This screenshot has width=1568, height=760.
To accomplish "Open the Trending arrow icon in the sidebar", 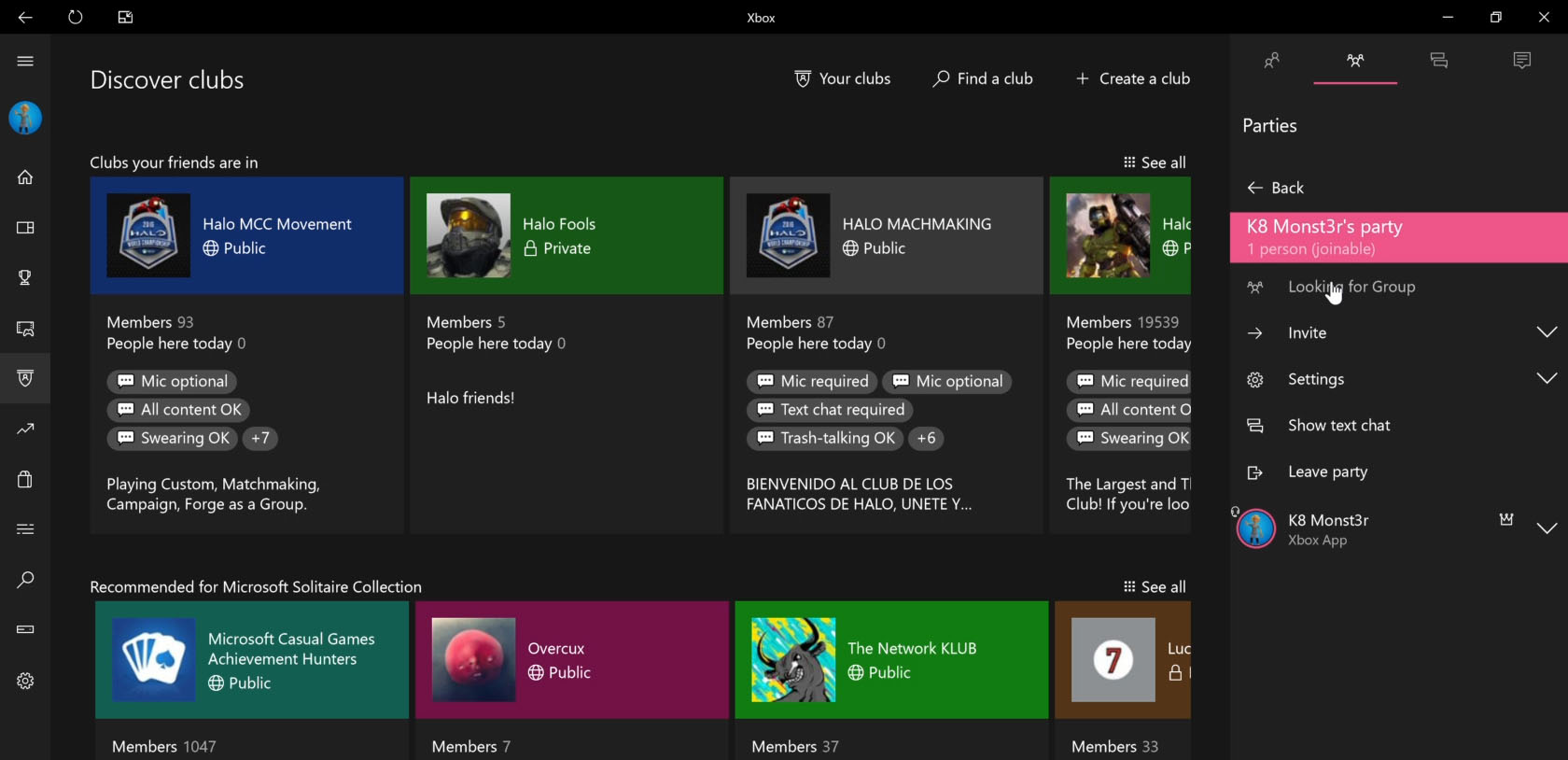I will [25, 429].
